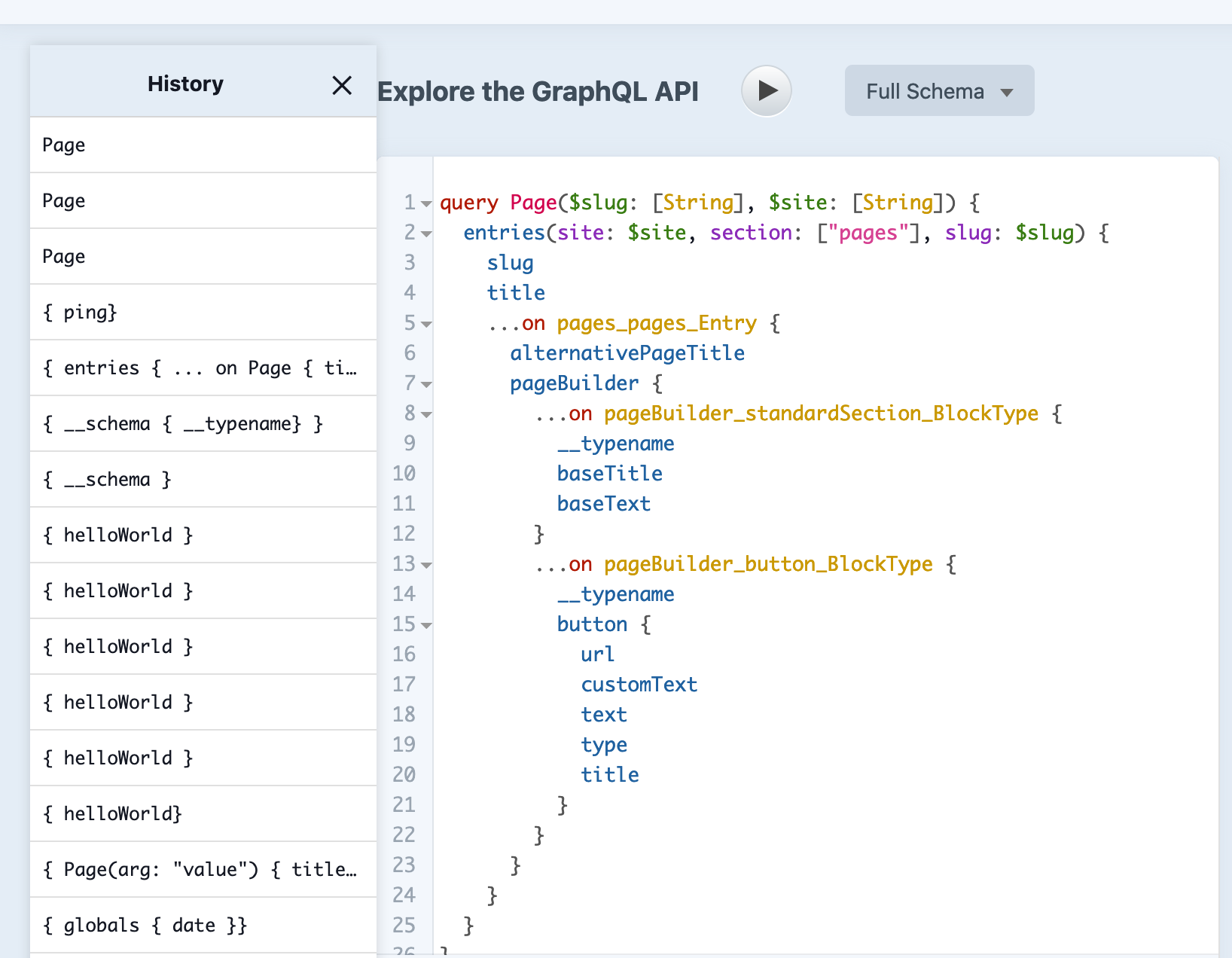The height and width of the screenshot is (958, 1232).
Task: Select the second Page history entry
Action: (203, 200)
